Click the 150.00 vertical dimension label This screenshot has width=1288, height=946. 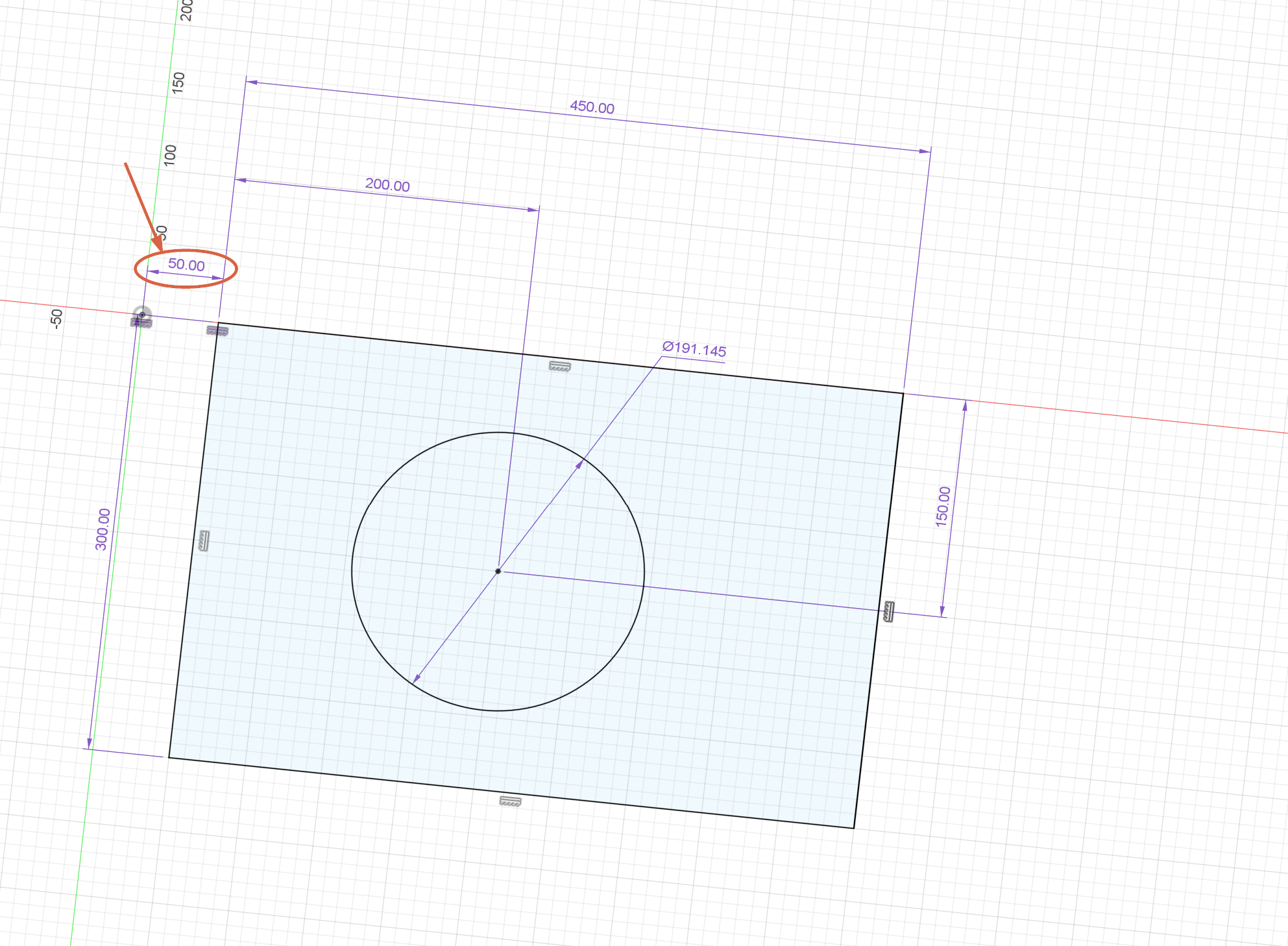point(943,506)
